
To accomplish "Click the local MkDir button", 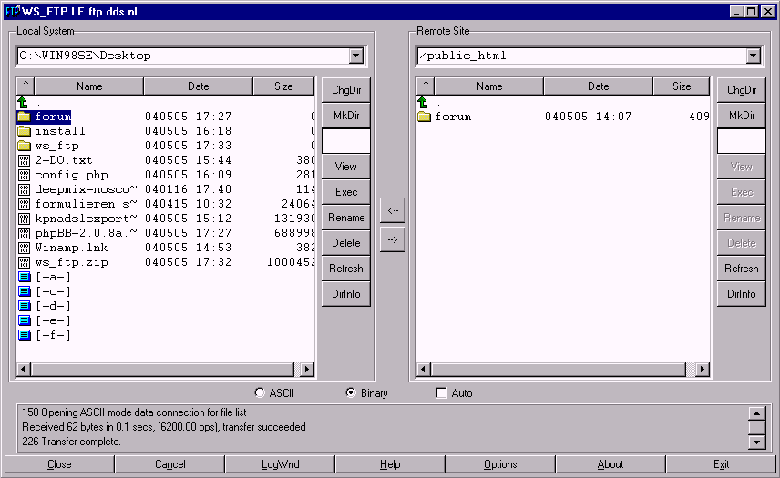I will [x=346, y=115].
